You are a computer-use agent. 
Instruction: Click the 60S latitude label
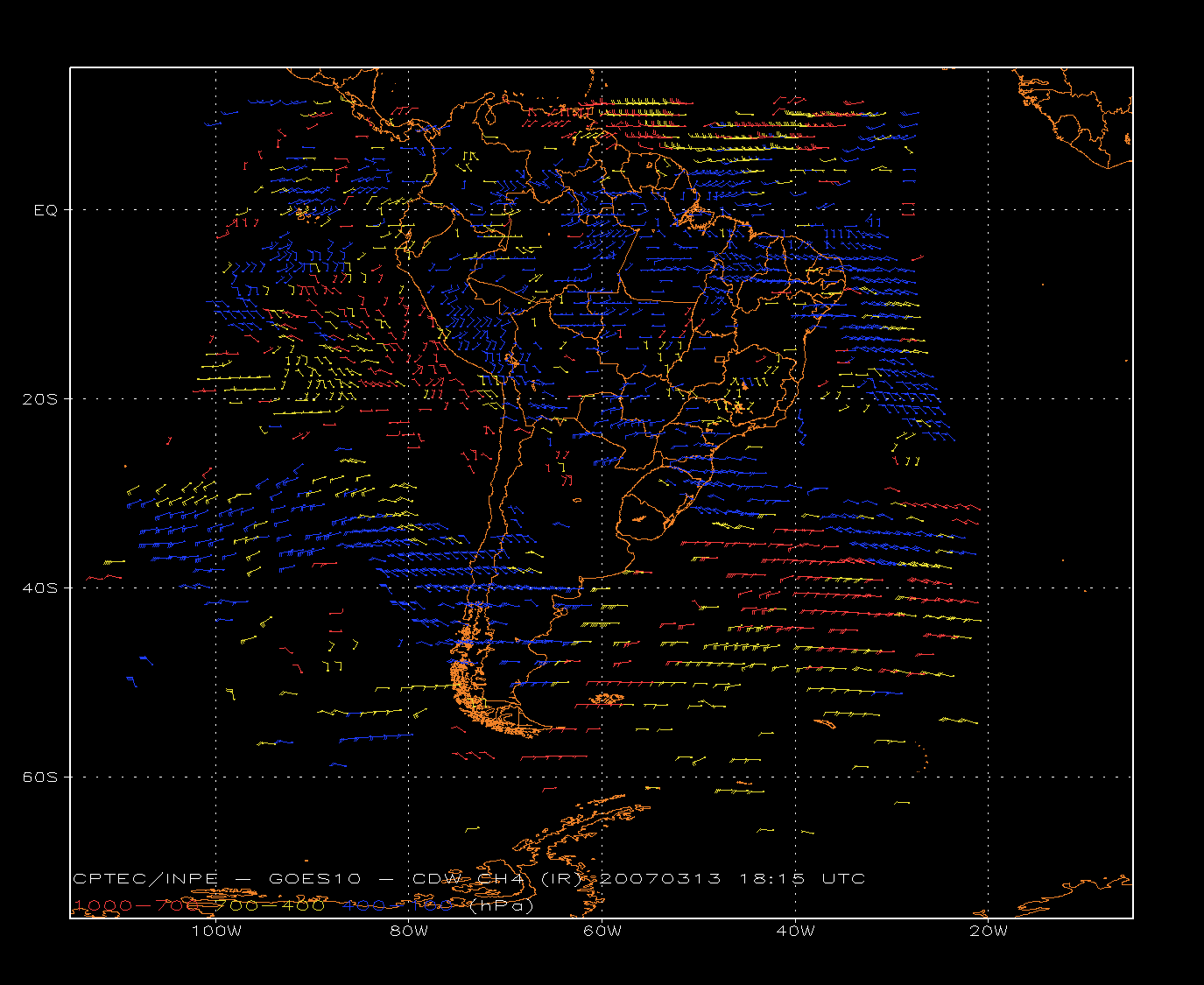coord(39,777)
